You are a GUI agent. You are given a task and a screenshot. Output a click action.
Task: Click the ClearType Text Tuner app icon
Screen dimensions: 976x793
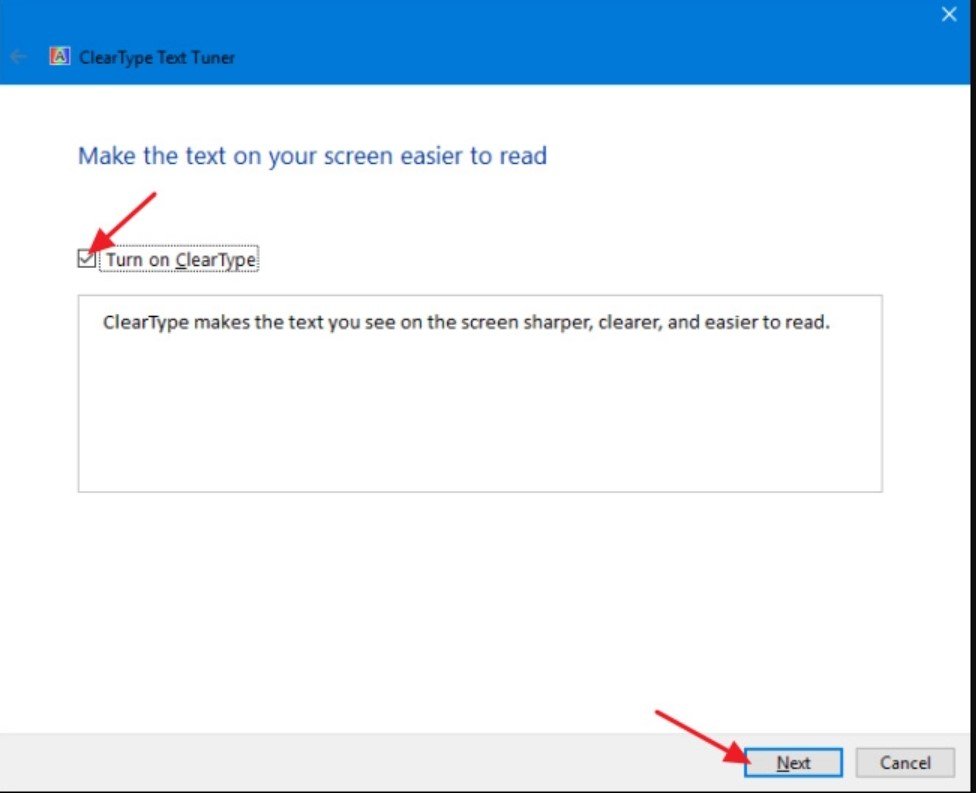coord(60,56)
